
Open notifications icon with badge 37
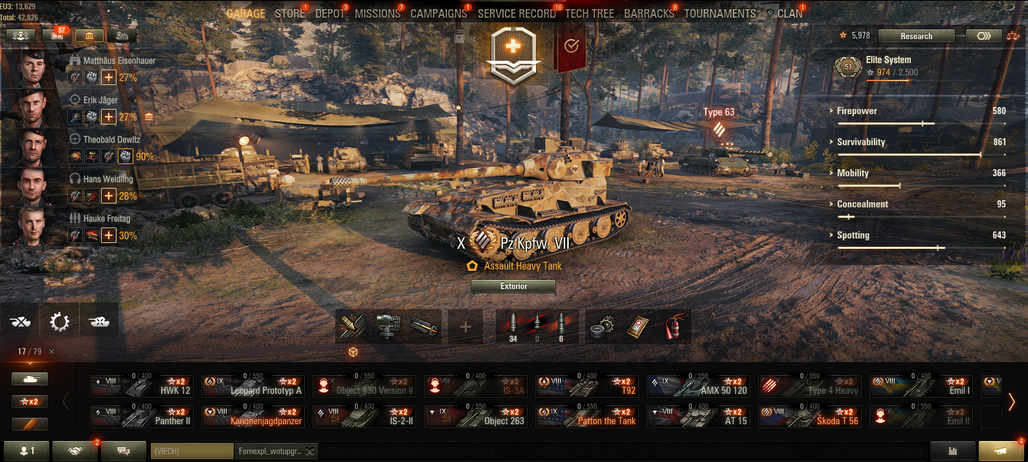(58, 35)
